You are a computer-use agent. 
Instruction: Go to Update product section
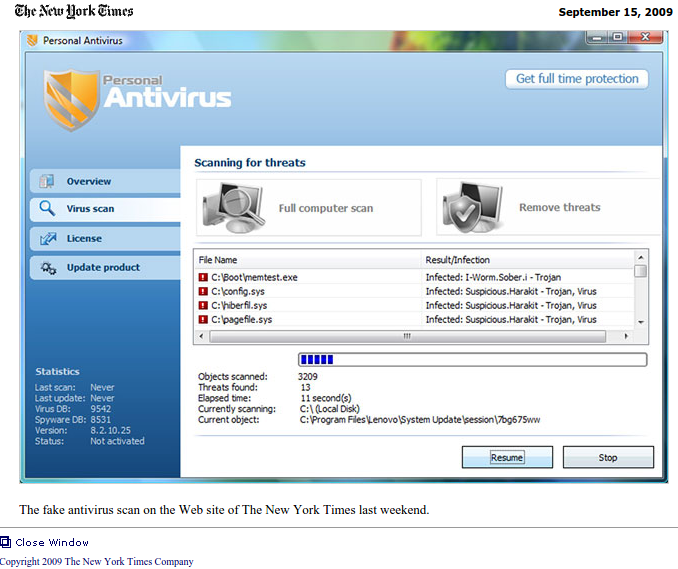point(105,268)
